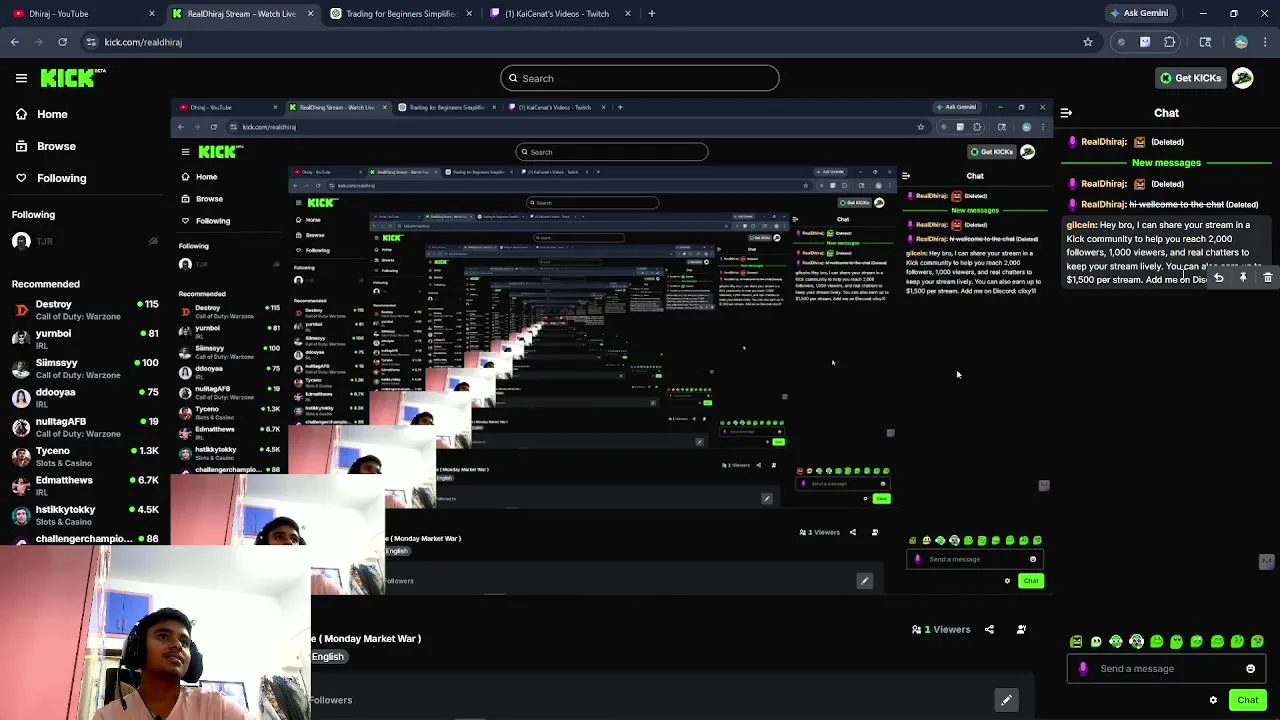This screenshot has width=1280, height=720.
Task: Open the Kick account avatar menu
Action: (x=1243, y=78)
